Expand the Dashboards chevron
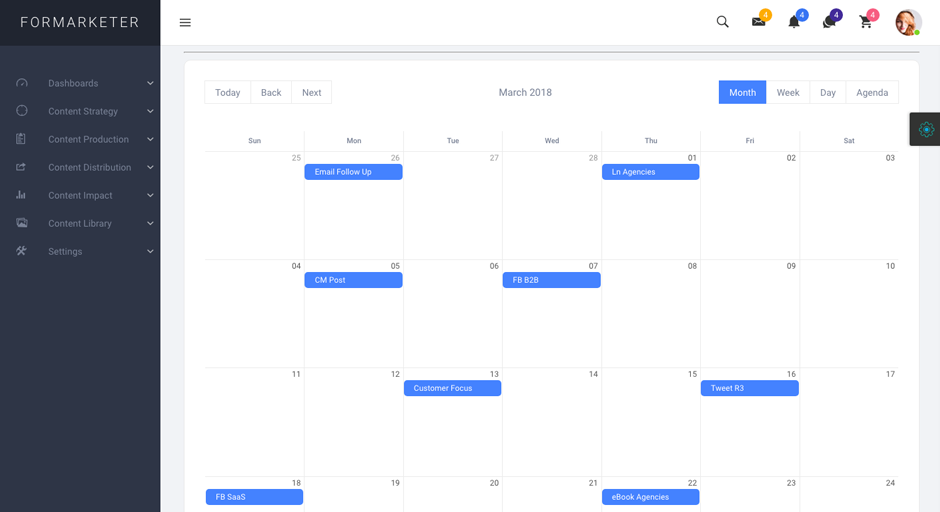The width and height of the screenshot is (940, 512). (150, 83)
